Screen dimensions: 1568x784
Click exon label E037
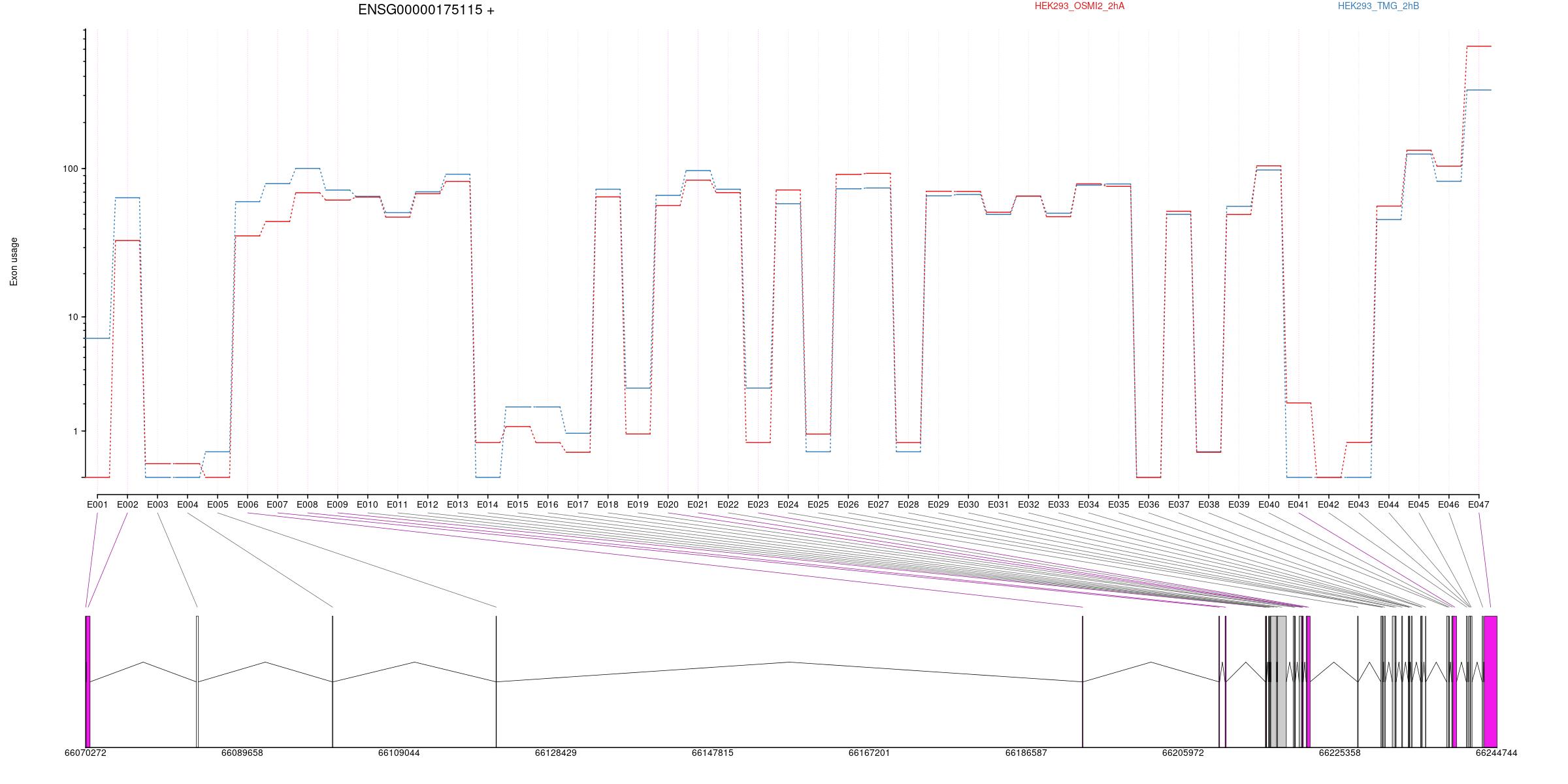tap(1179, 504)
